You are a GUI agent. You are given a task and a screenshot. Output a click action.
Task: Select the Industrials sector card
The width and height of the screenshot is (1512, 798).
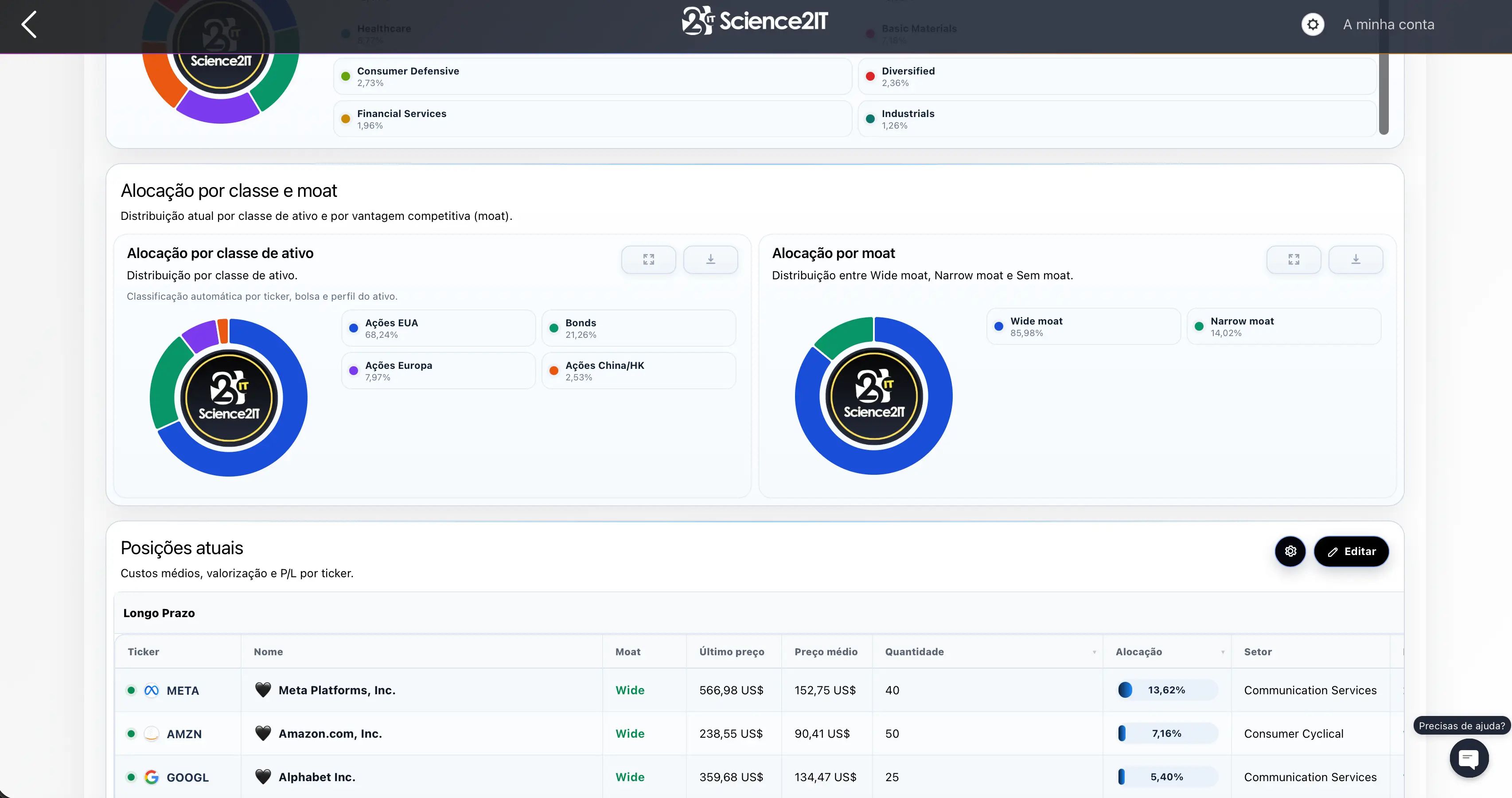click(1117, 119)
